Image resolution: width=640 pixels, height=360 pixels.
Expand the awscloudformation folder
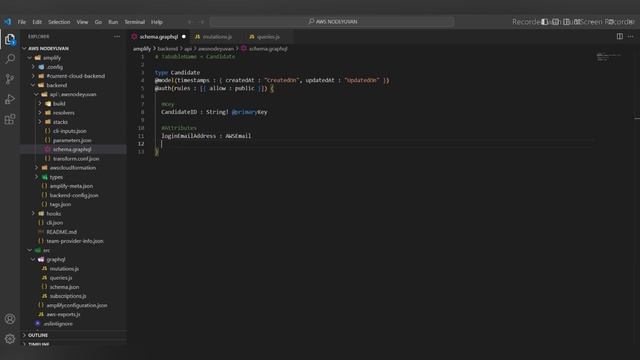pyautogui.click(x=36, y=167)
